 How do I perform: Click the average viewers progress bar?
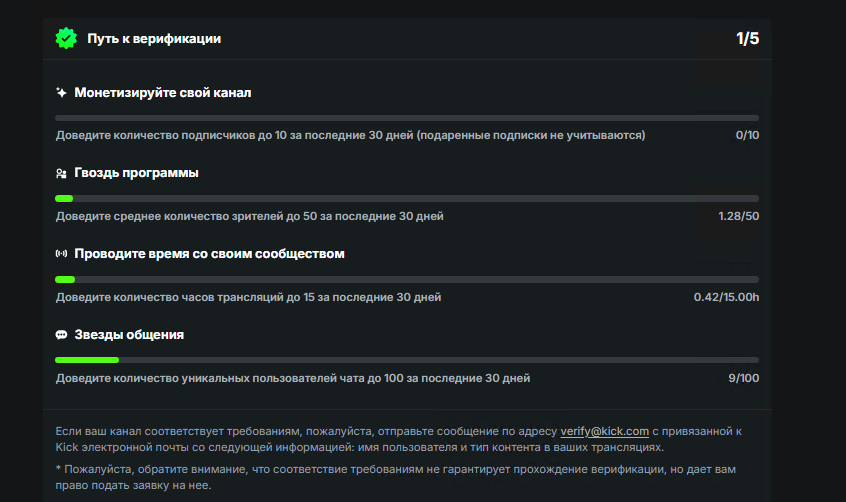coord(407,199)
